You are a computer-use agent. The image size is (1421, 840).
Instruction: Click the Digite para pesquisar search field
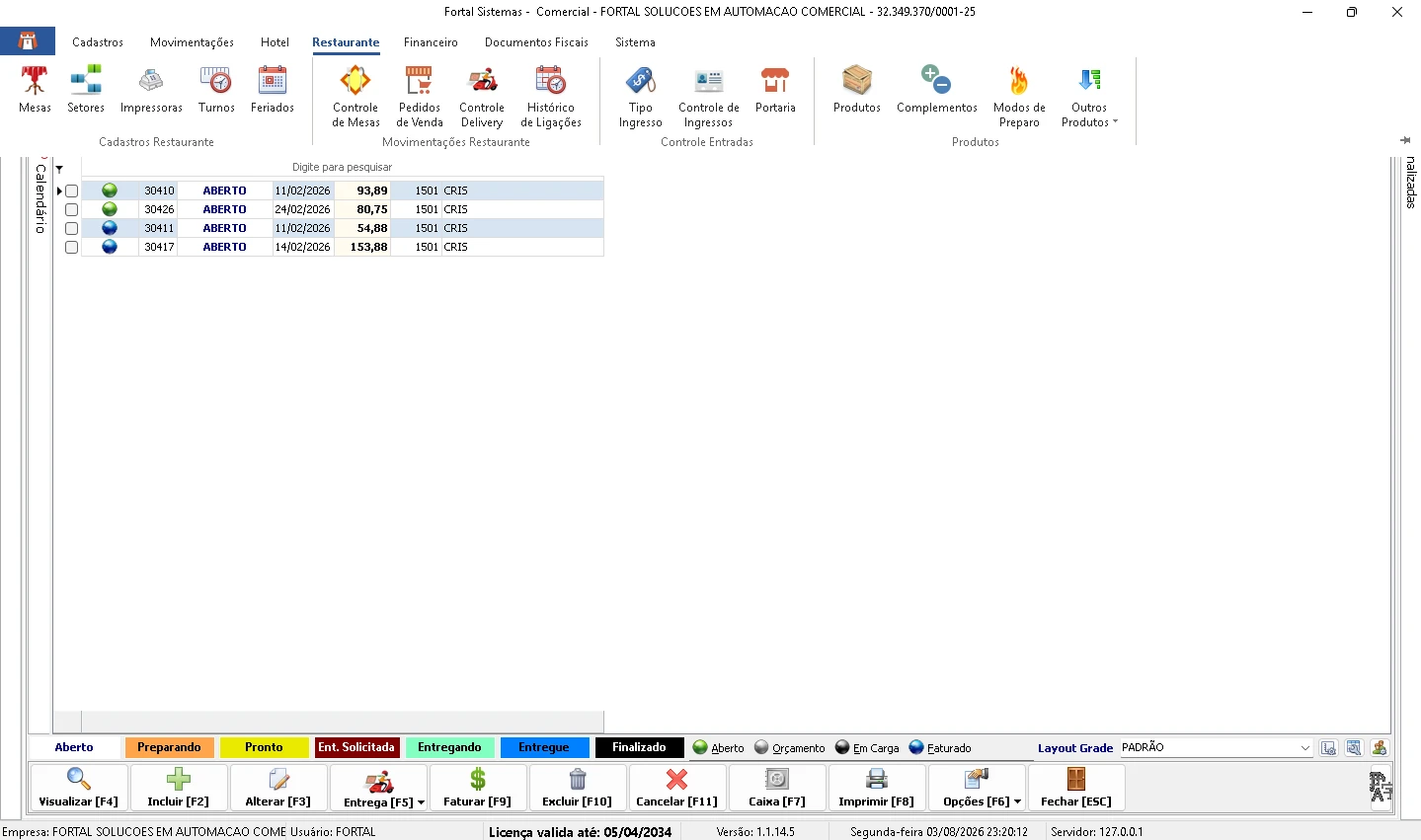(x=342, y=167)
